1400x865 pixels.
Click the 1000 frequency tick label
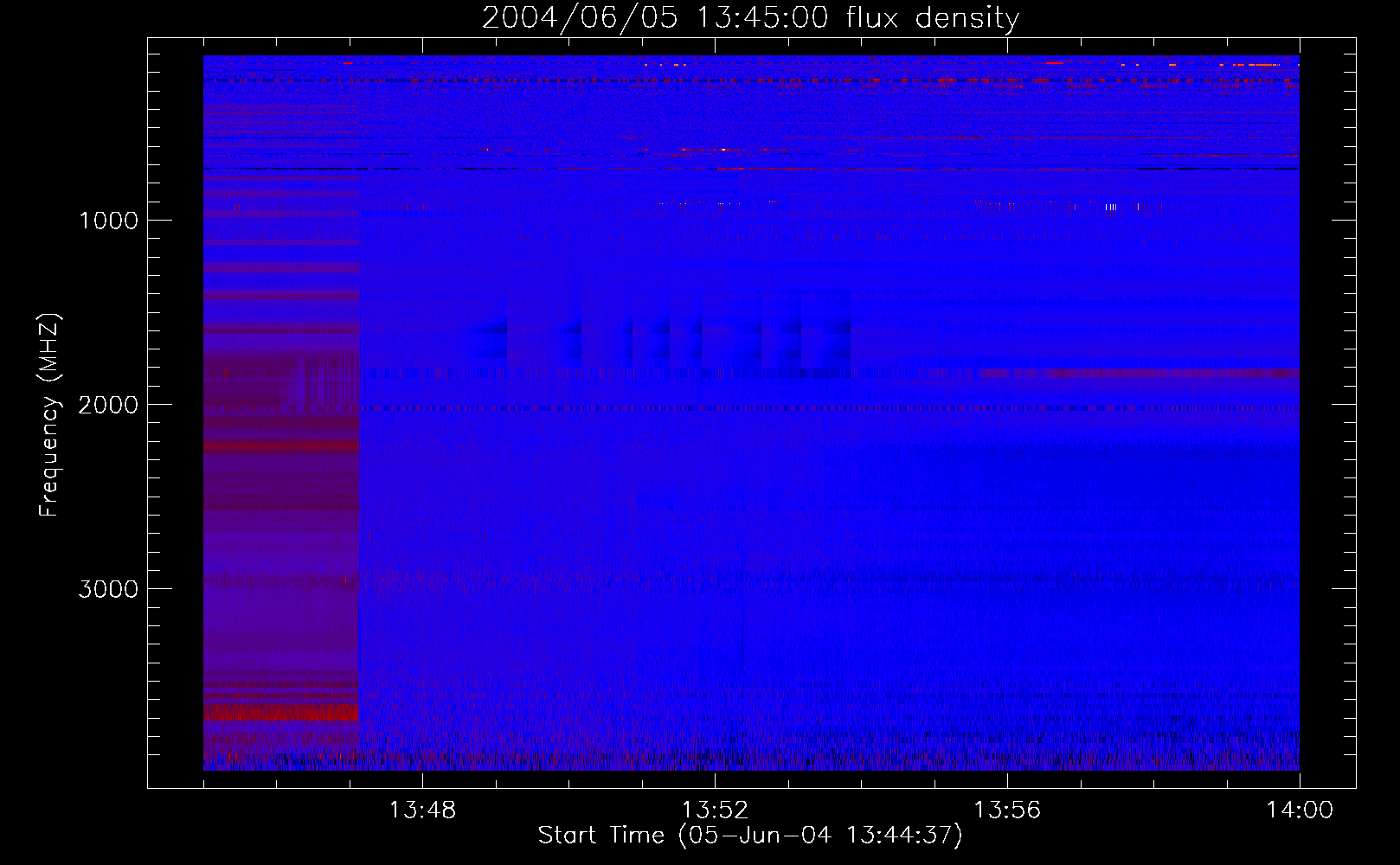tap(109, 221)
